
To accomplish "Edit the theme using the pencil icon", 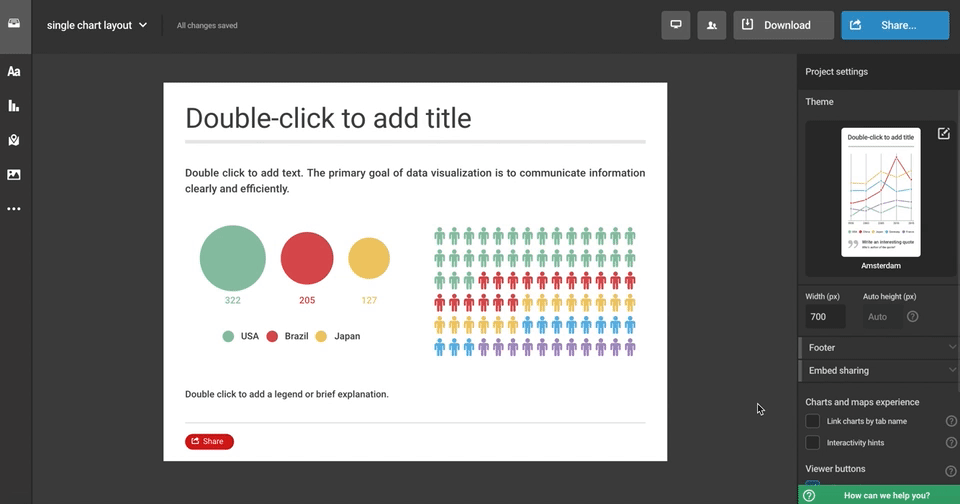I will [943, 134].
